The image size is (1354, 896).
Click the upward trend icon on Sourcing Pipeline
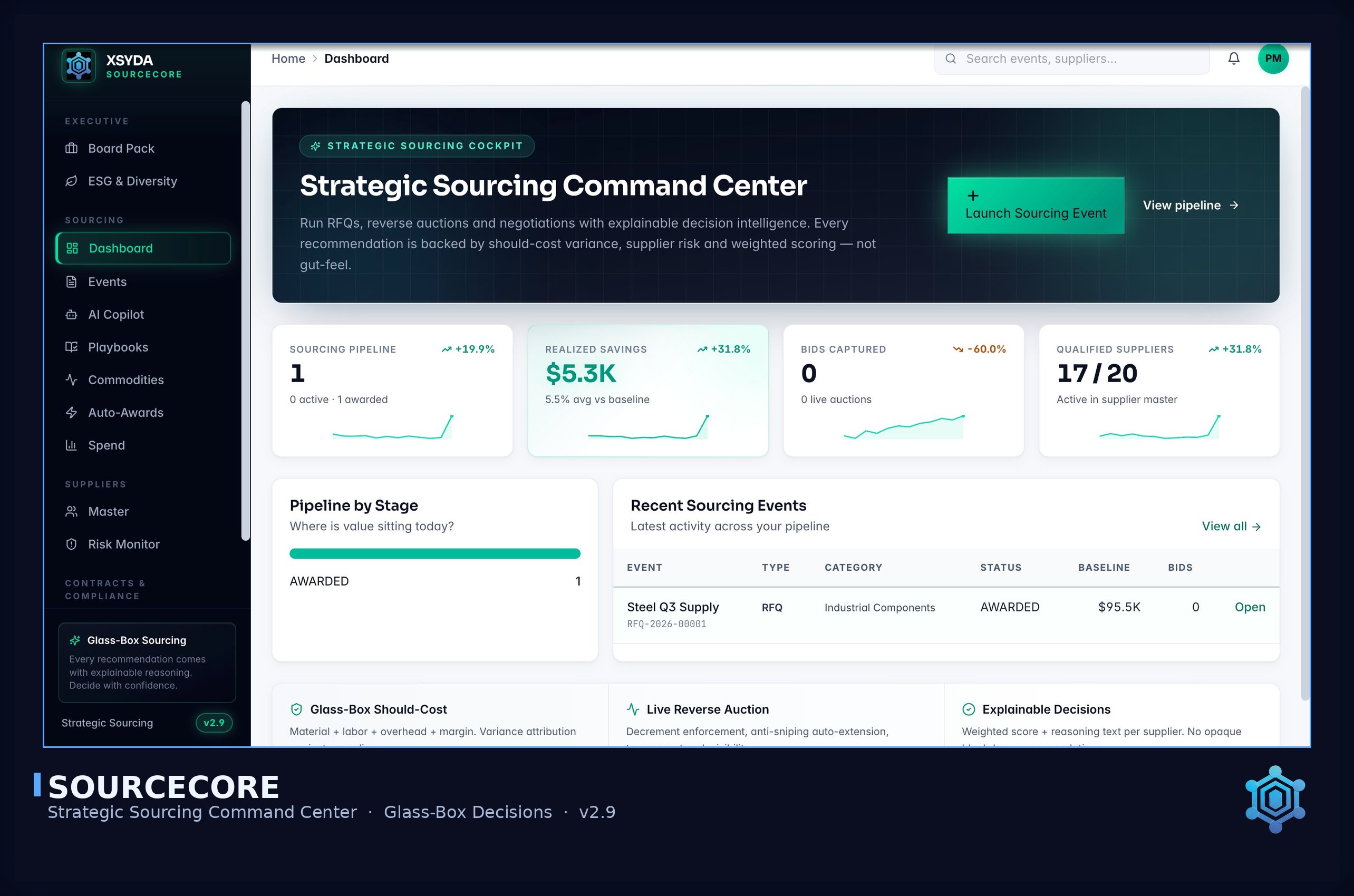(x=447, y=349)
